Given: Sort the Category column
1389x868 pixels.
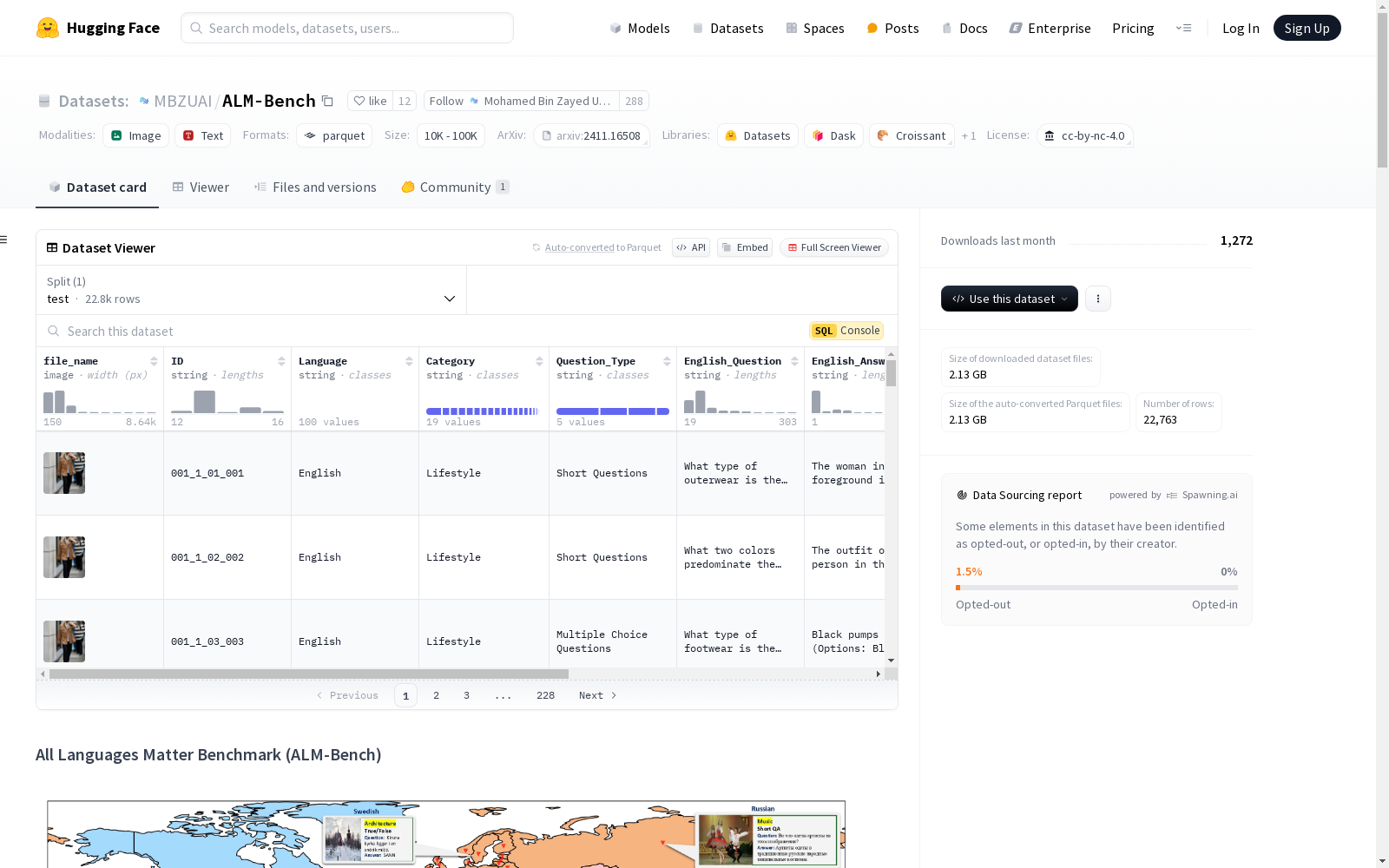Looking at the screenshot, I should (539, 361).
